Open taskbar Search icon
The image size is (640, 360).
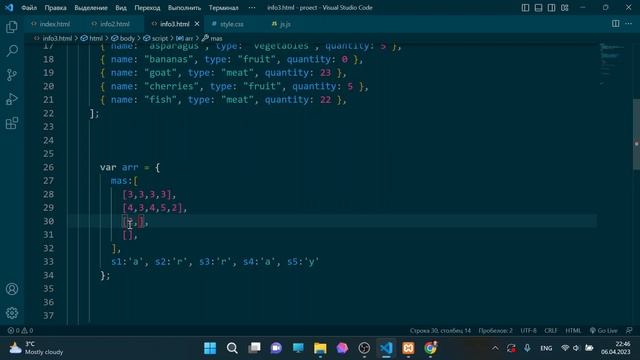pyautogui.click(x=232, y=348)
